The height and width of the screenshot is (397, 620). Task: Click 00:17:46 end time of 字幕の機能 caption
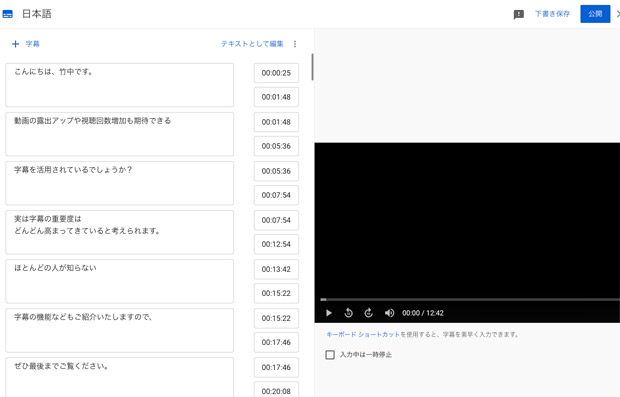coord(276,342)
